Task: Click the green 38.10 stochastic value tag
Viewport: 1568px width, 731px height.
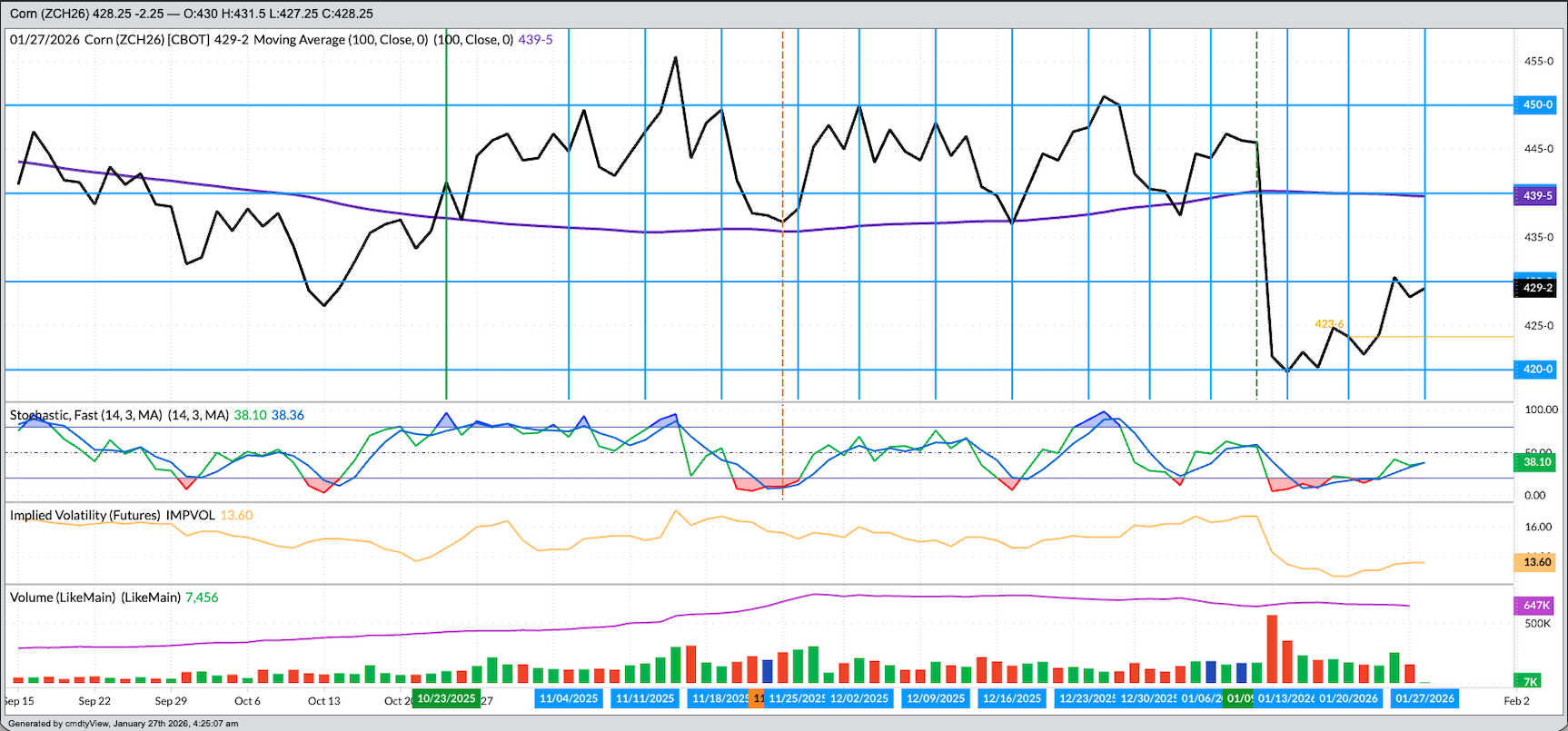Action: [x=1537, y=462]
